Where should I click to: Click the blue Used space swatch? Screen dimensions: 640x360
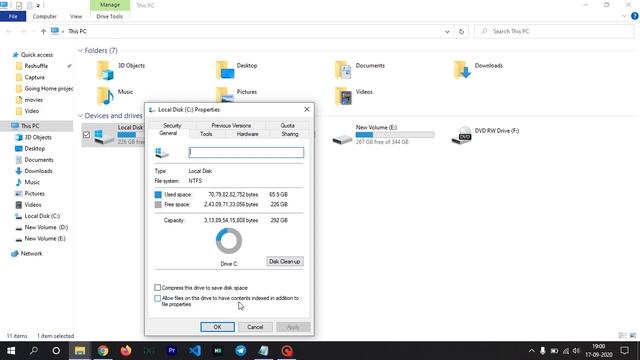[x=158, y=195]
